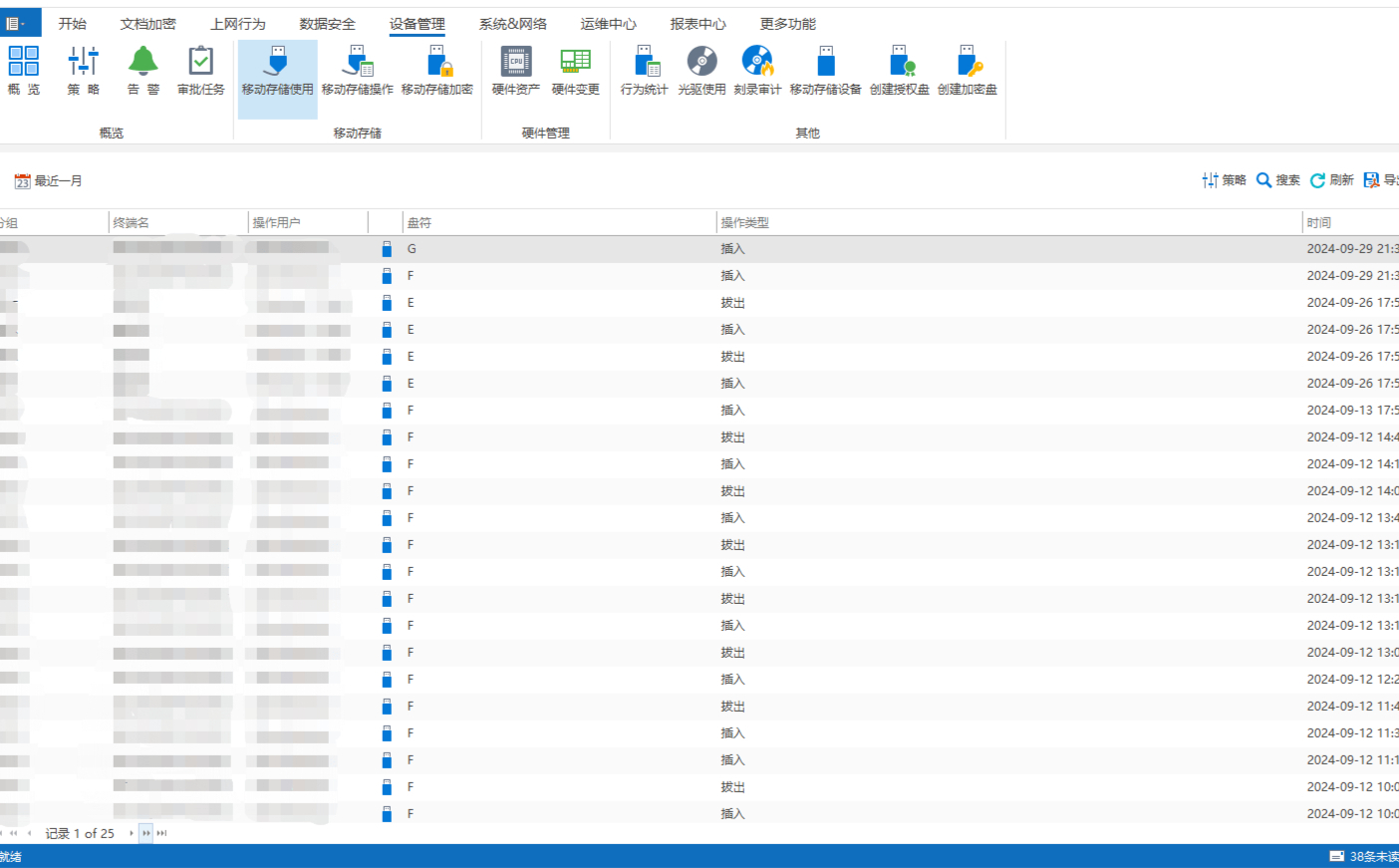
Task: Click the 刷新 refresh button
Action: click(1331, 180)
